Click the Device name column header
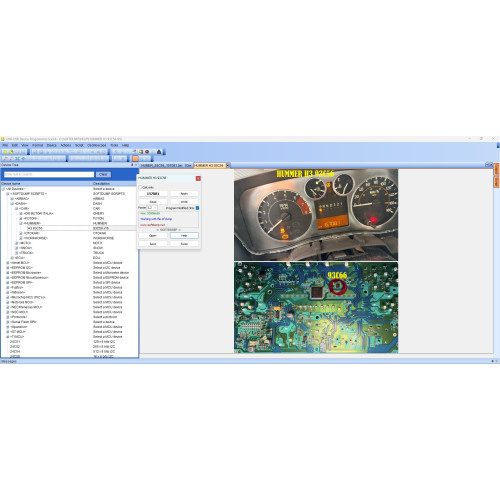Viewport: 500px width, 500px height. (45, 184)
